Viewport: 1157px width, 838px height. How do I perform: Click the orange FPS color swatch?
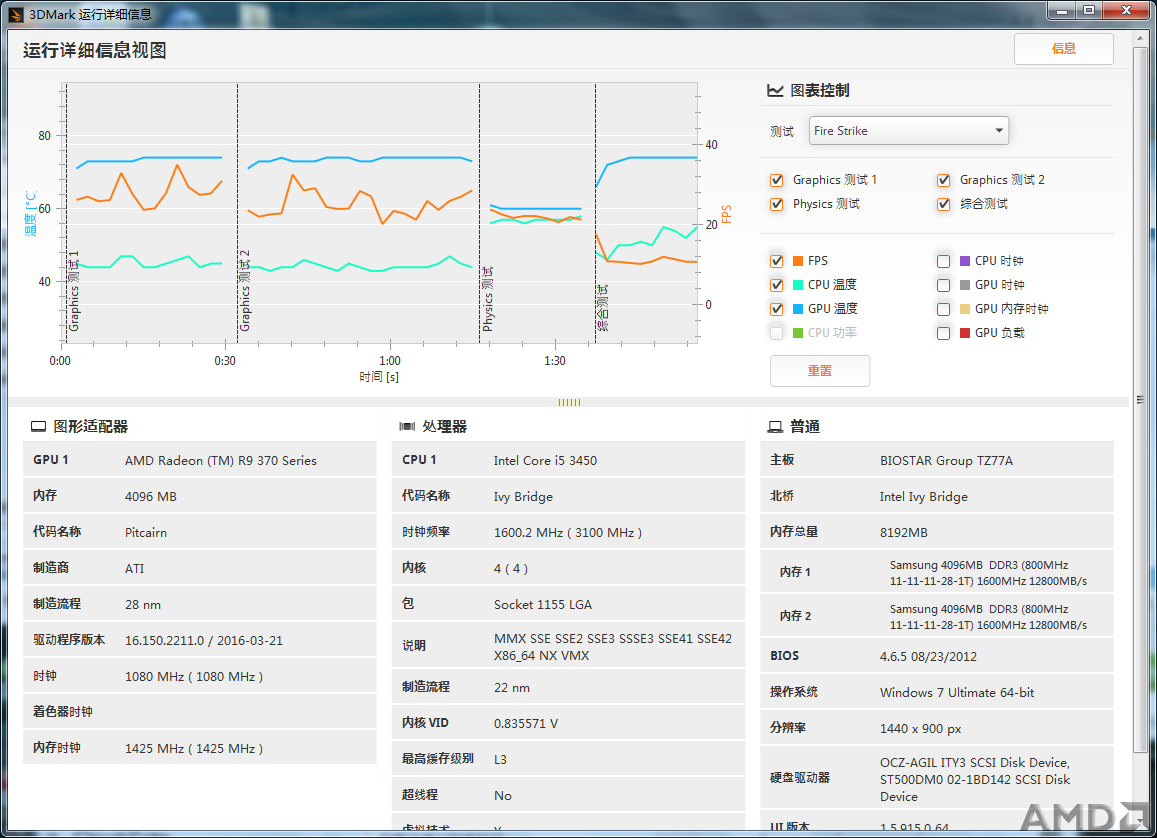(x=798, y=261)
